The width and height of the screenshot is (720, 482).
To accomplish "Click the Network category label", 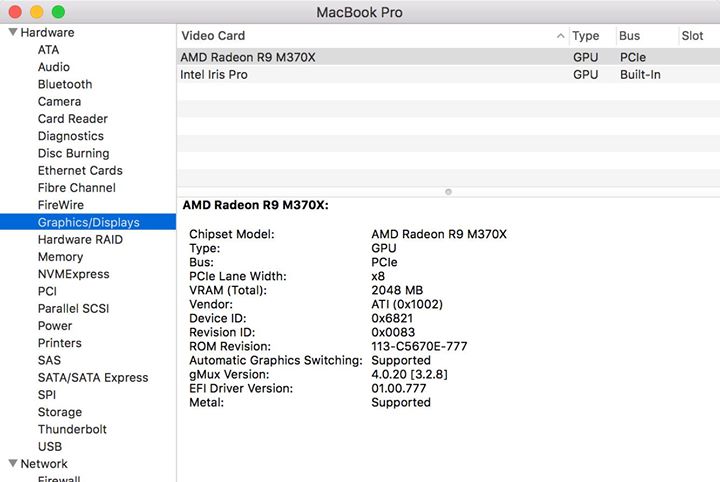I will 44,464.
